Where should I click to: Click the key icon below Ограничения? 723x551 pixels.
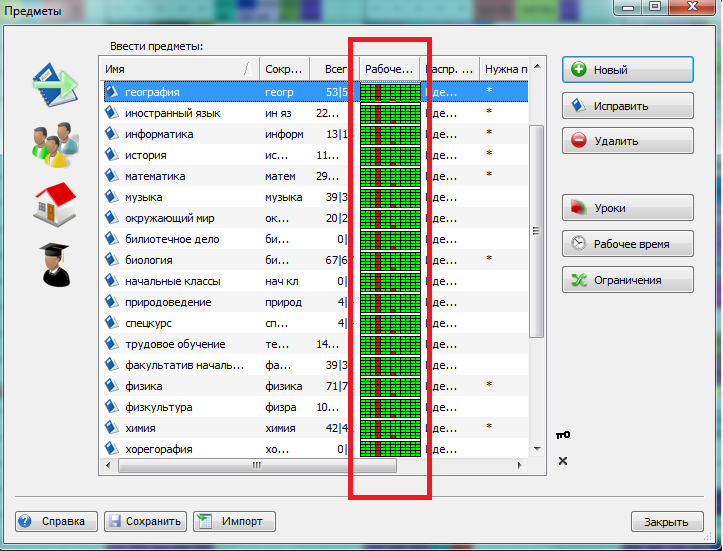click(563, 435)
